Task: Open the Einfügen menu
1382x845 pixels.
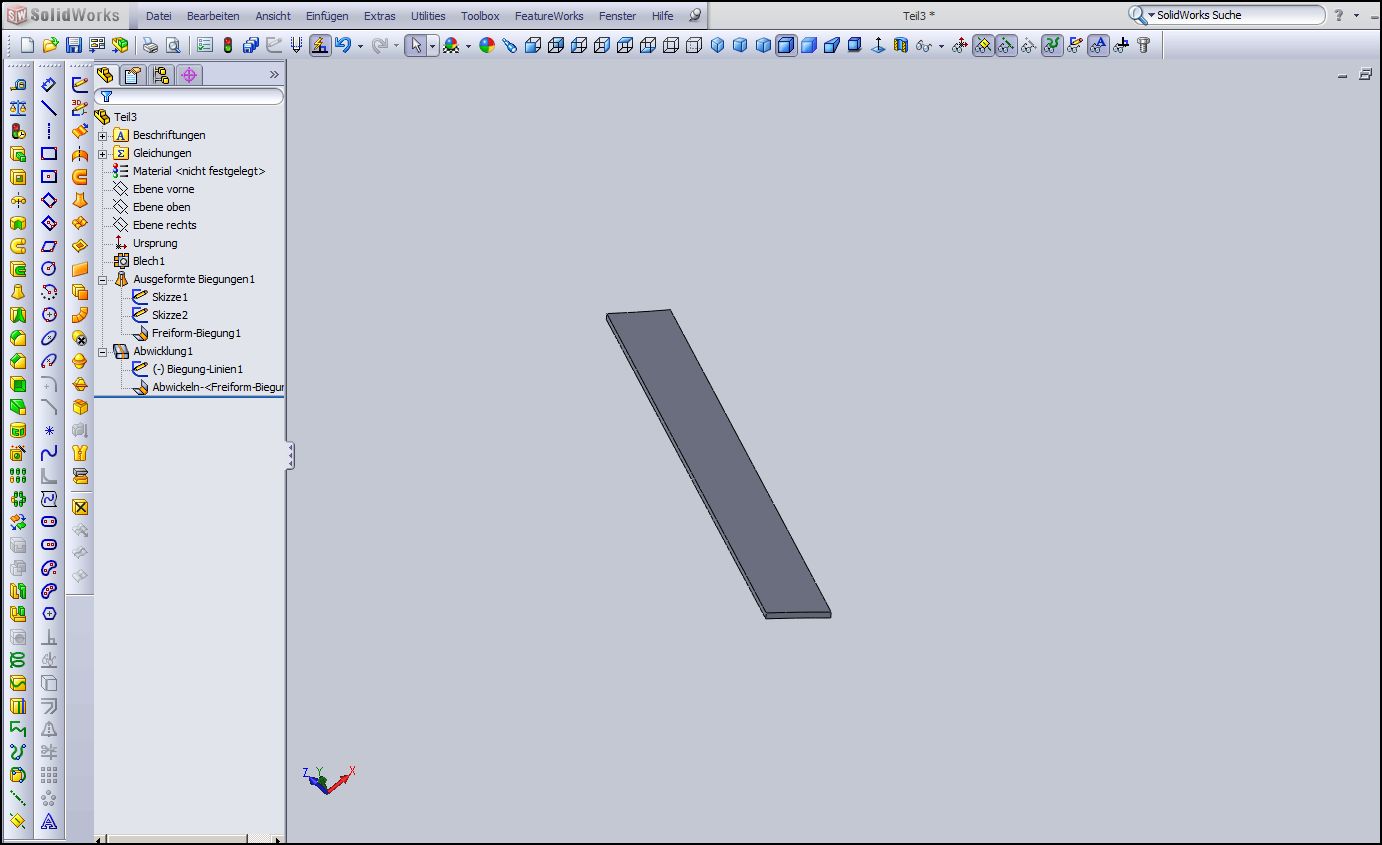Action: tap(327, 16)
